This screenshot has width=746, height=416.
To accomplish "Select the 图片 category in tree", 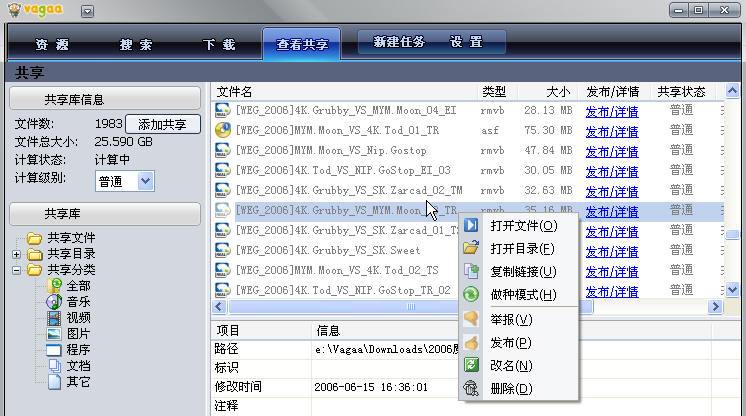I will [77, 334].
